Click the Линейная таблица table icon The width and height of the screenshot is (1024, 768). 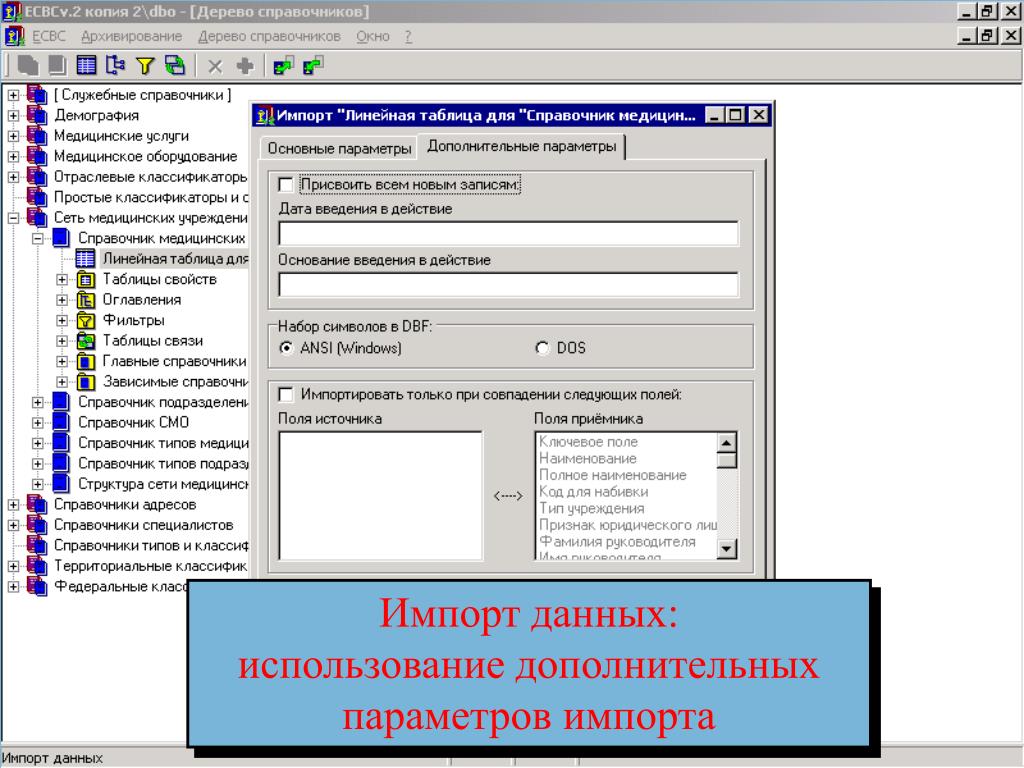click(x=86, y=259)
